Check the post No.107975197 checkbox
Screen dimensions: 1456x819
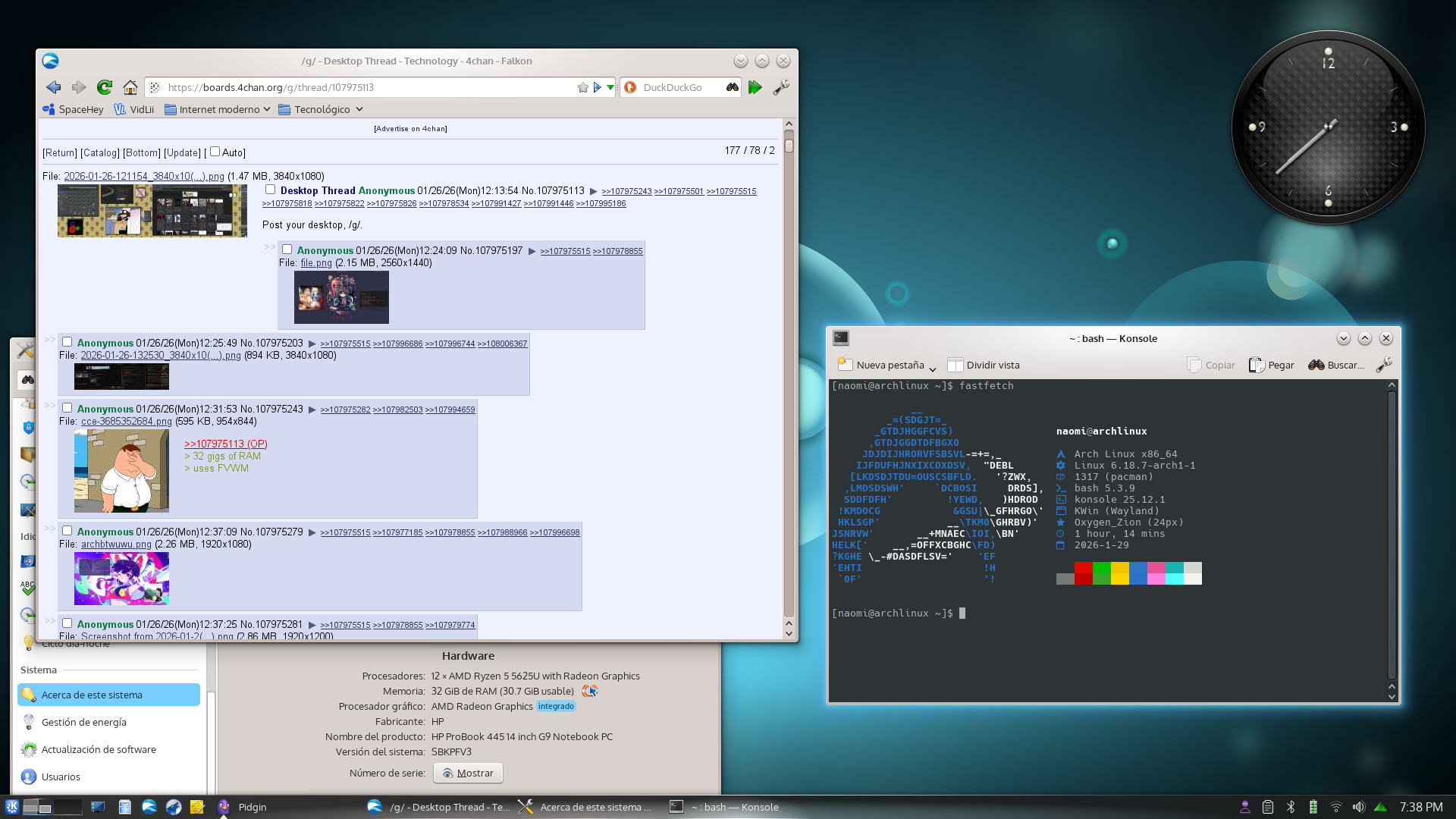point(287,249)
